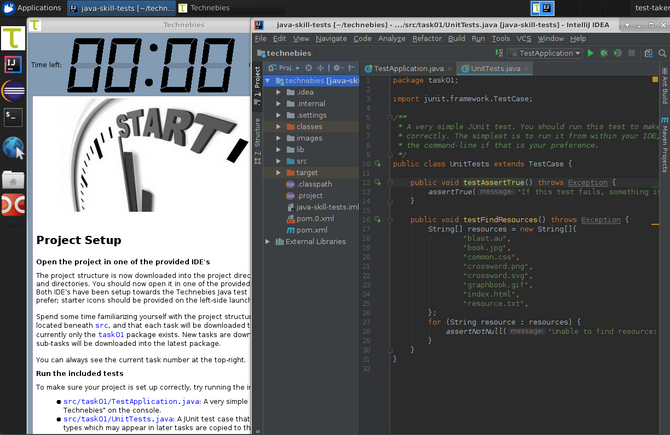Select java-skill-tests.iml file in tree
The height and width of the screenshot is (435, 670).
[x=323, y=207]
